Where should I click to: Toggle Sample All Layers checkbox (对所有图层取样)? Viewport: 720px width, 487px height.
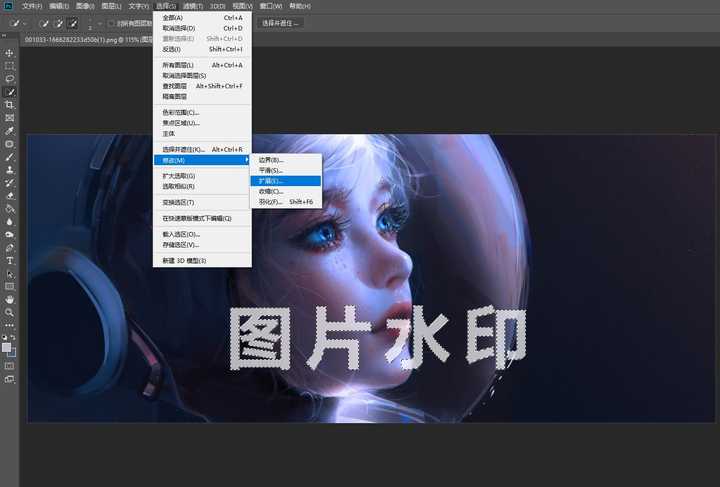click(x=111, y=23)
